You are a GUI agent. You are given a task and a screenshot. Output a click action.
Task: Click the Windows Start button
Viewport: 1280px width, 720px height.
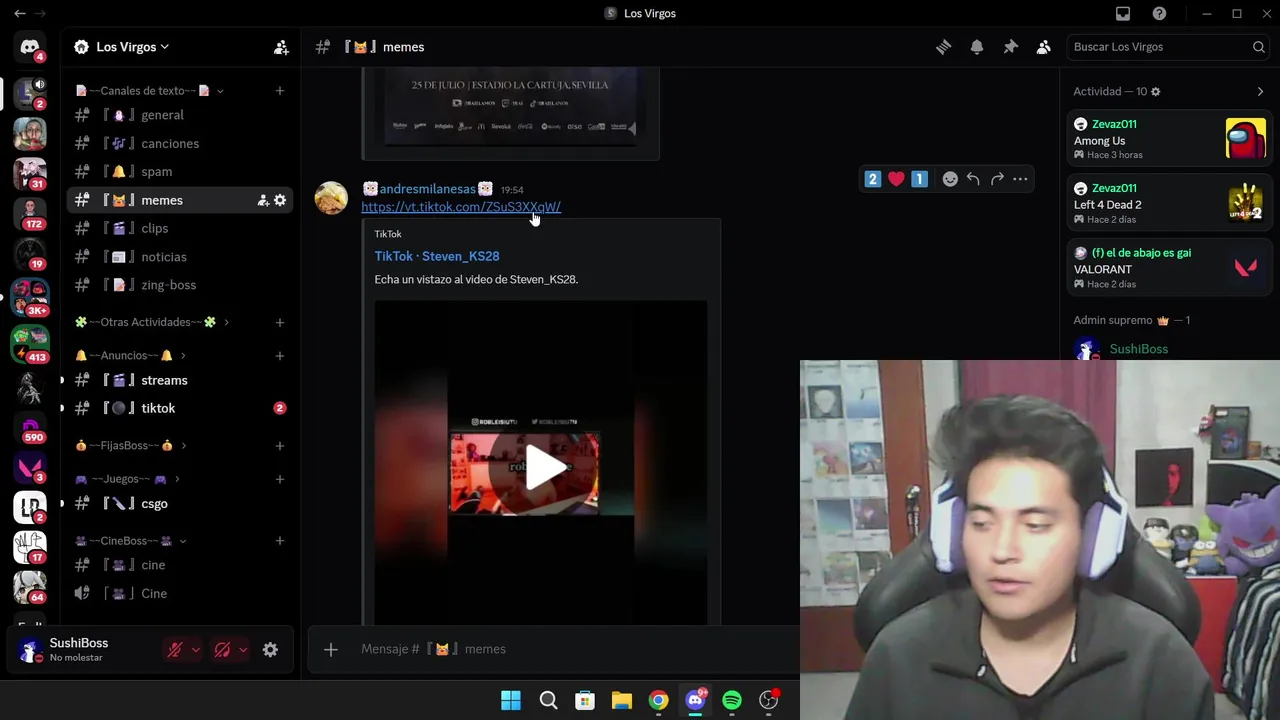(x=511, y=700)
